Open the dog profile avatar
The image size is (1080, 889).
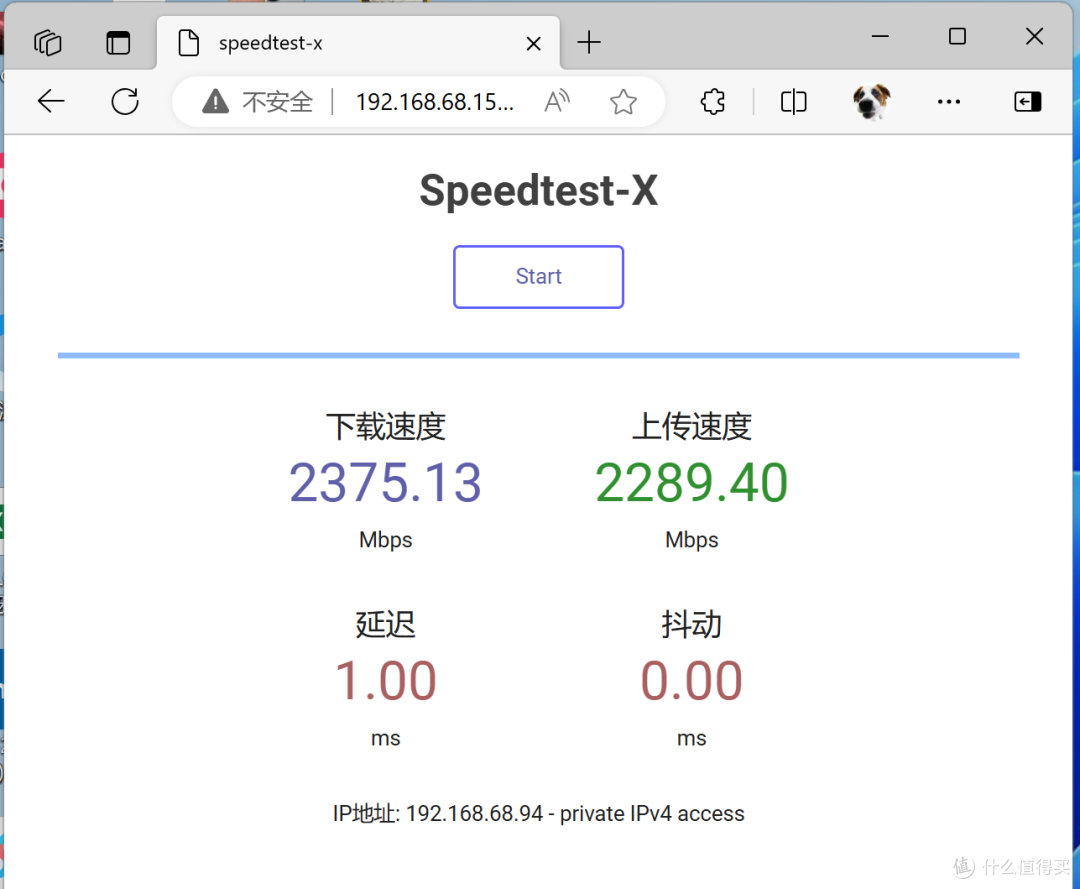tap(871, 101)
